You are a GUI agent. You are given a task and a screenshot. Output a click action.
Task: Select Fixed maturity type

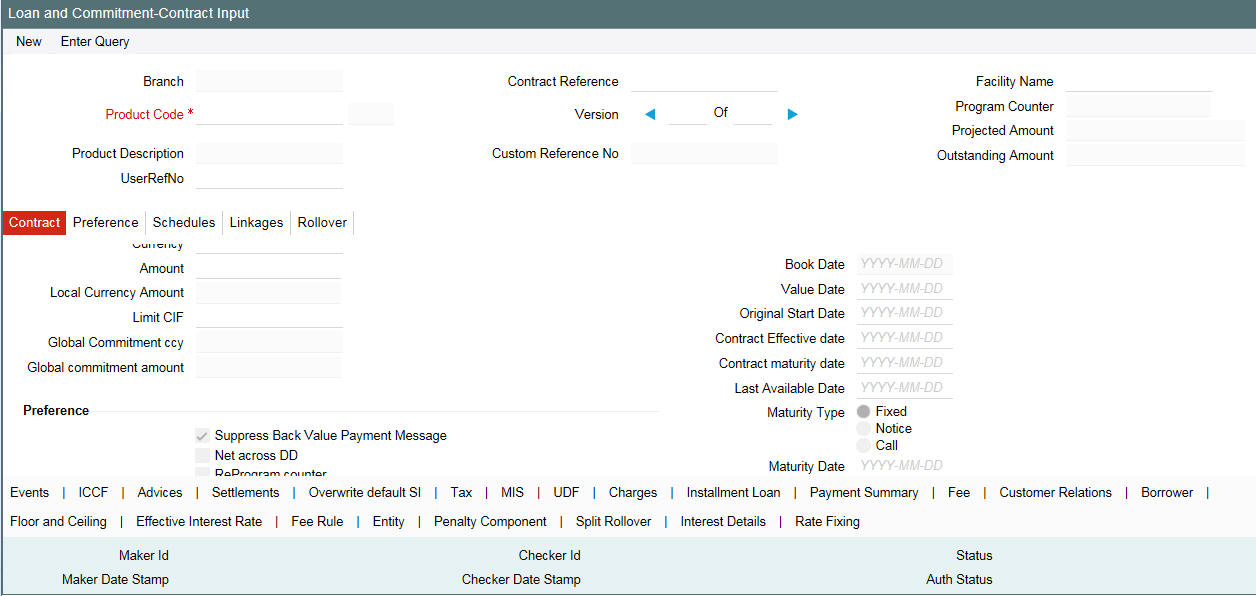tap(864, 412)
